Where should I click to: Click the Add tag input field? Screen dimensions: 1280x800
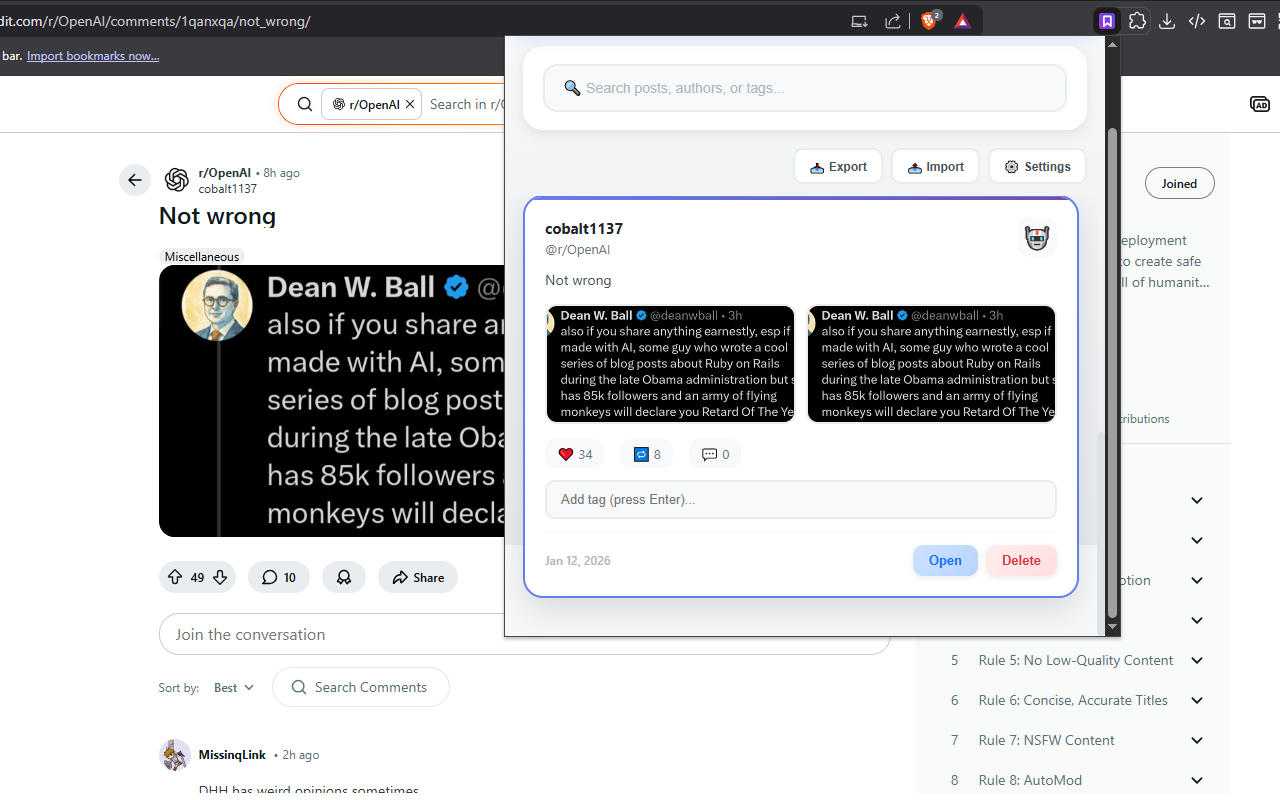coord(801,499)
